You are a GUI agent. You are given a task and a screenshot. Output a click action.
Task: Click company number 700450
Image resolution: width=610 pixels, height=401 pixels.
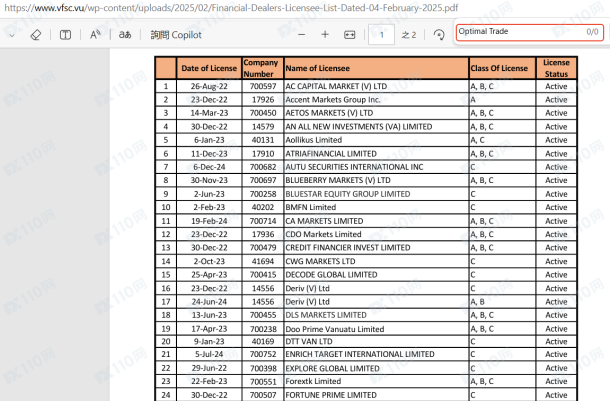coord(263,113)
